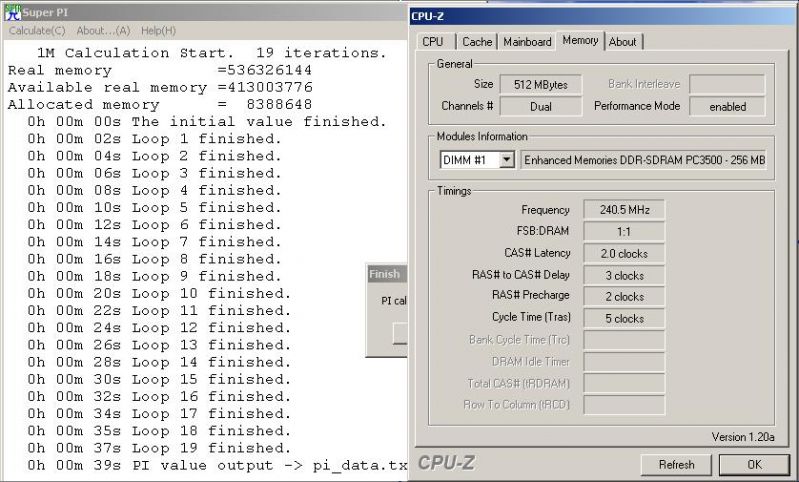The width and height of the screenshot is (799, 482).
Task: Click the Performance Mode enabled field
Action: (727, 106)
